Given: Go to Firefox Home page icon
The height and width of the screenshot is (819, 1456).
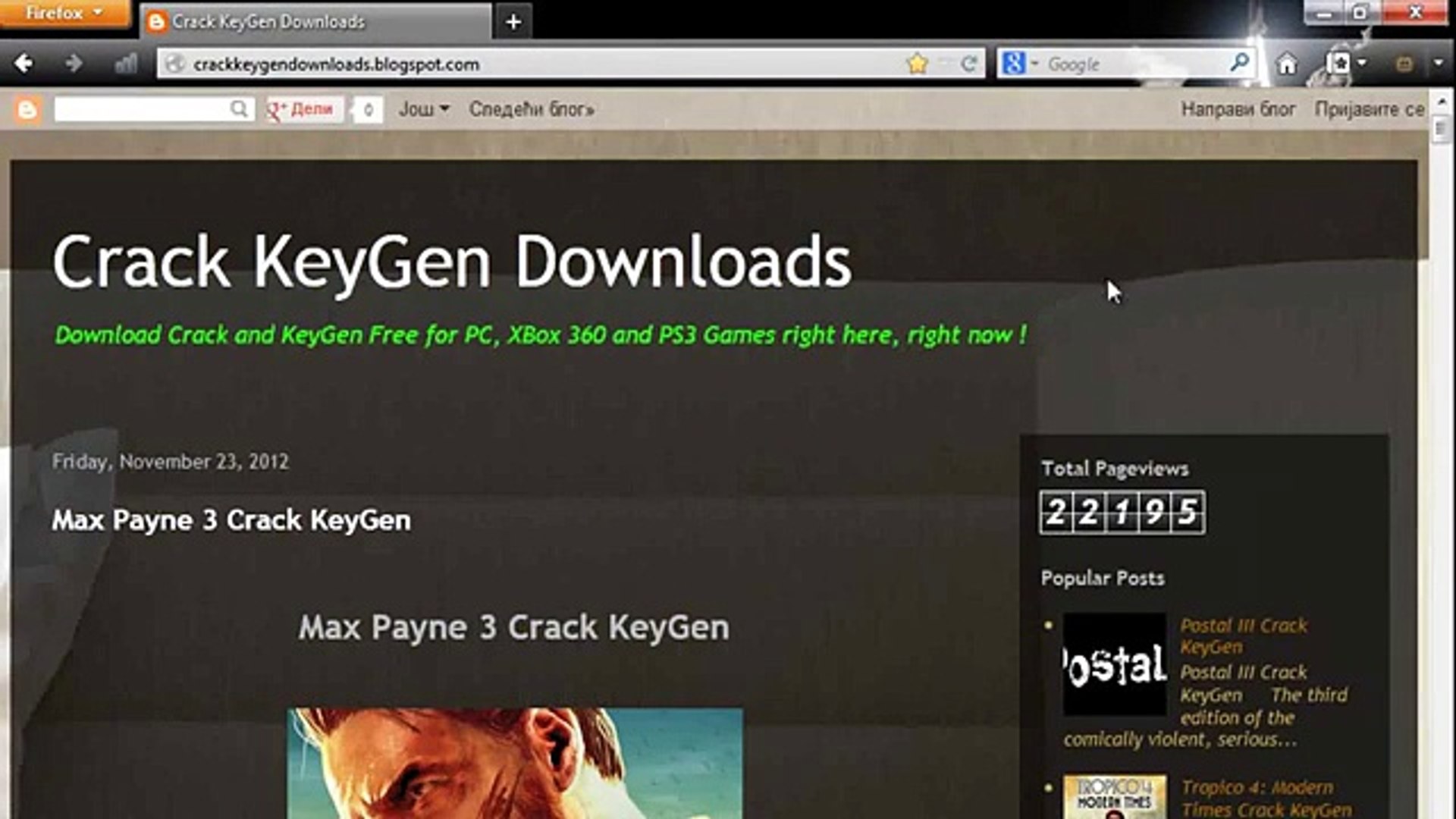Looking at the screenshot, I should point(1286,64).
